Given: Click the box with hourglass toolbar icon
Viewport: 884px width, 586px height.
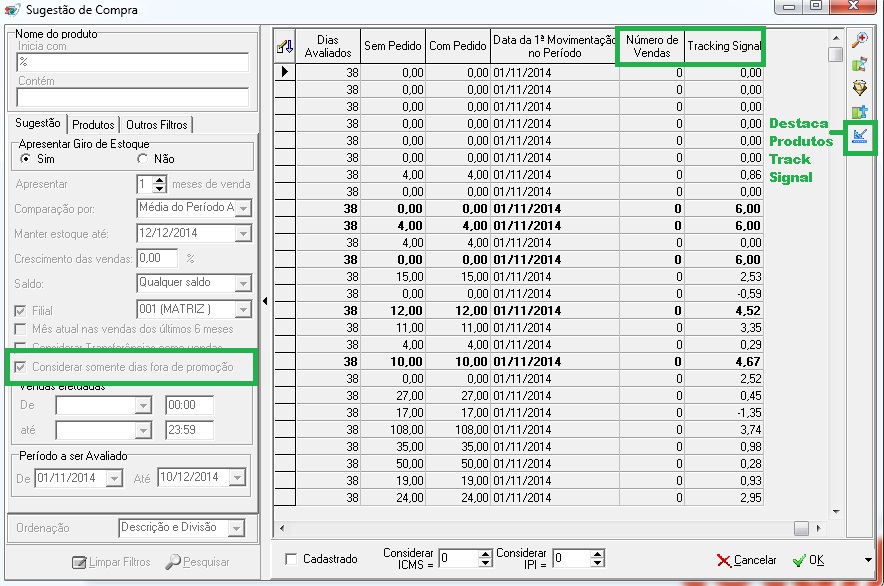Looking at the screenshot, I should pos(859,64).
